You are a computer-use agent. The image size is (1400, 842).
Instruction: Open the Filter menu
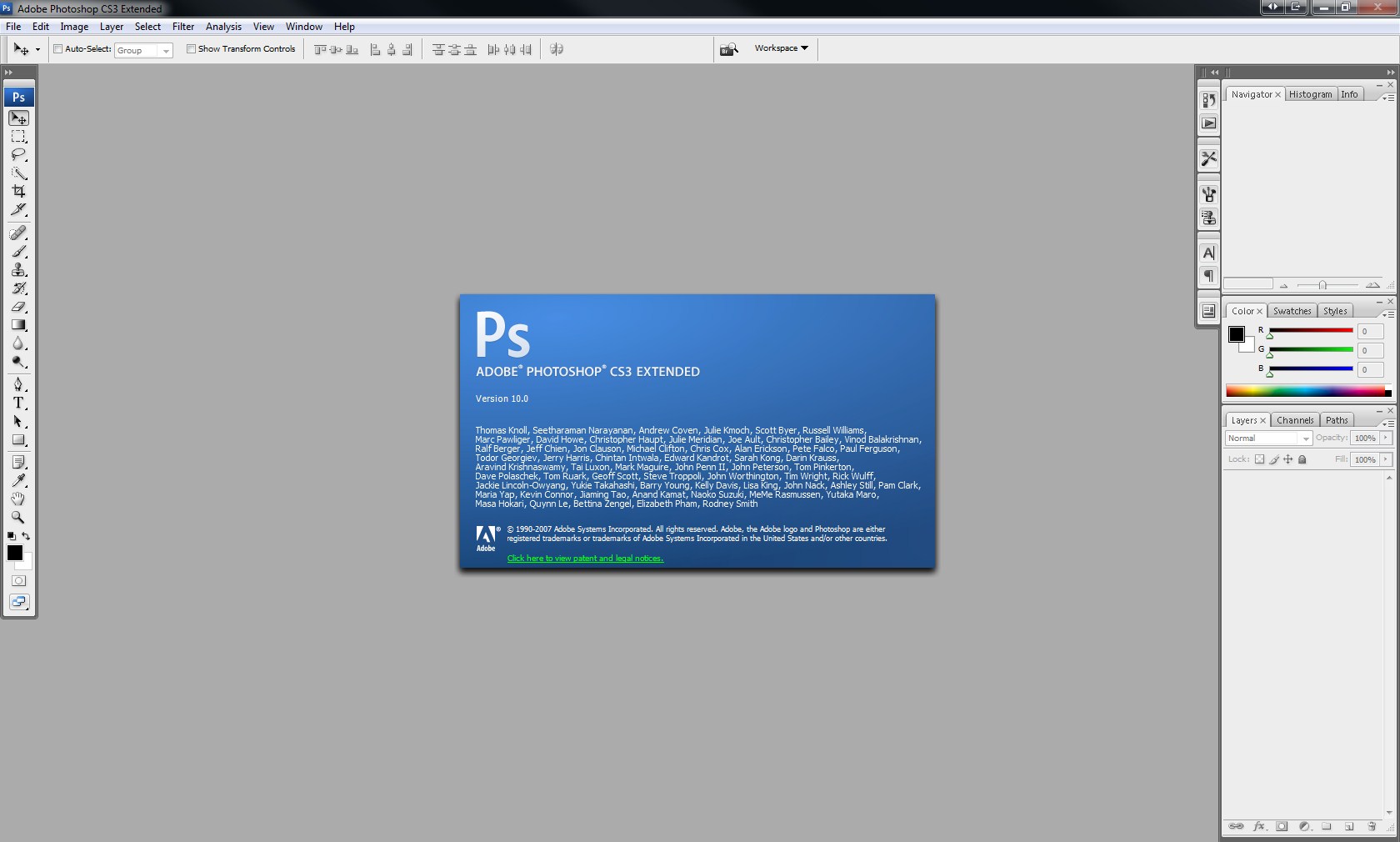[x=183, y=27]
